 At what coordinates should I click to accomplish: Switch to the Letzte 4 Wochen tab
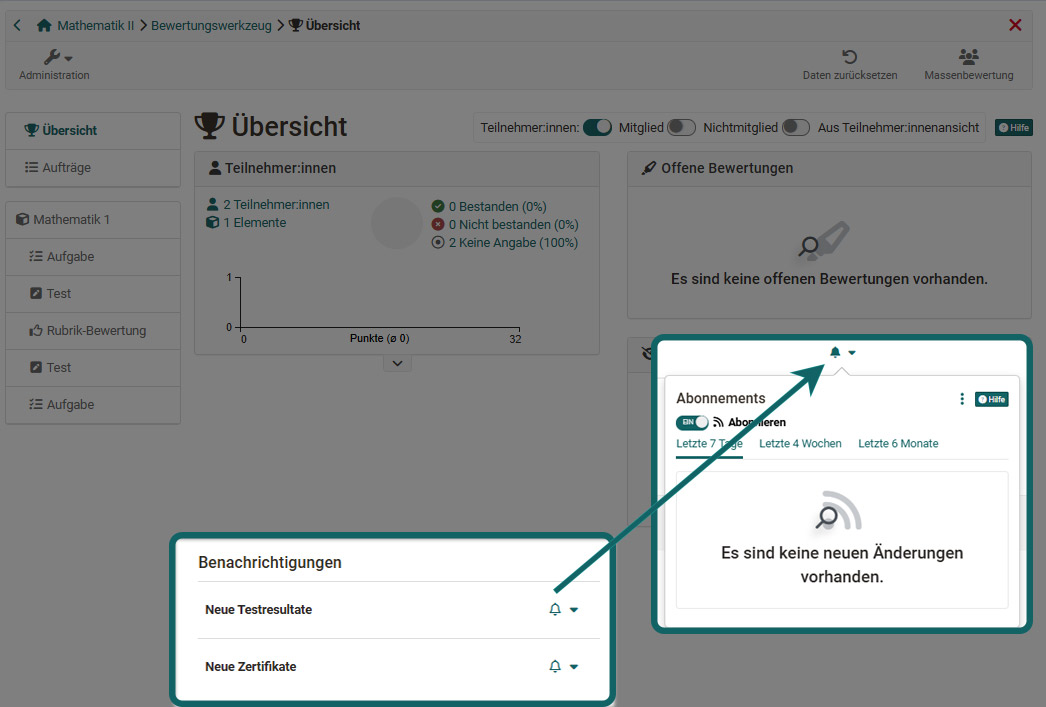(800, 443)
